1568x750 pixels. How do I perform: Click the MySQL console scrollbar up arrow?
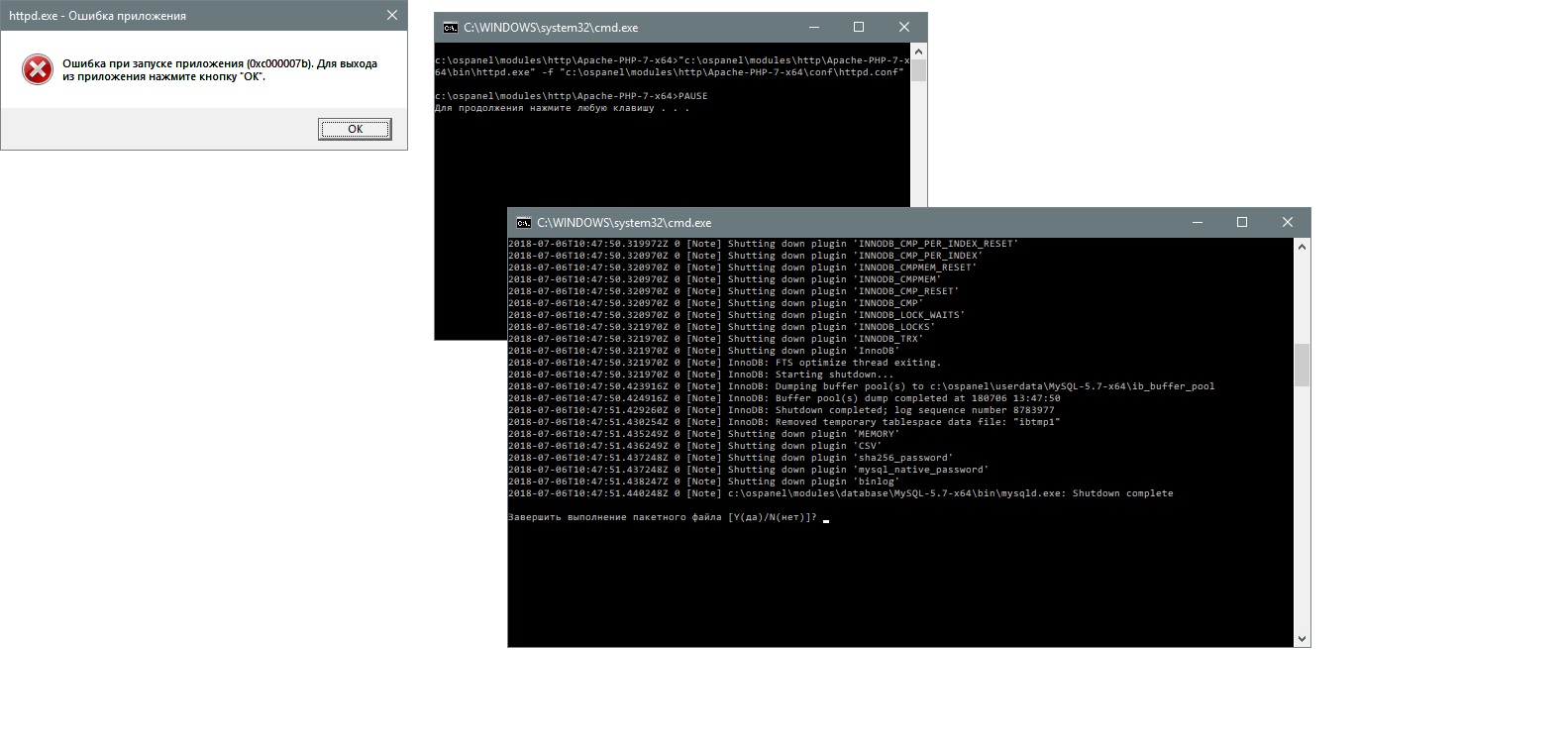pyautogui.click(x=1302, y=247)
